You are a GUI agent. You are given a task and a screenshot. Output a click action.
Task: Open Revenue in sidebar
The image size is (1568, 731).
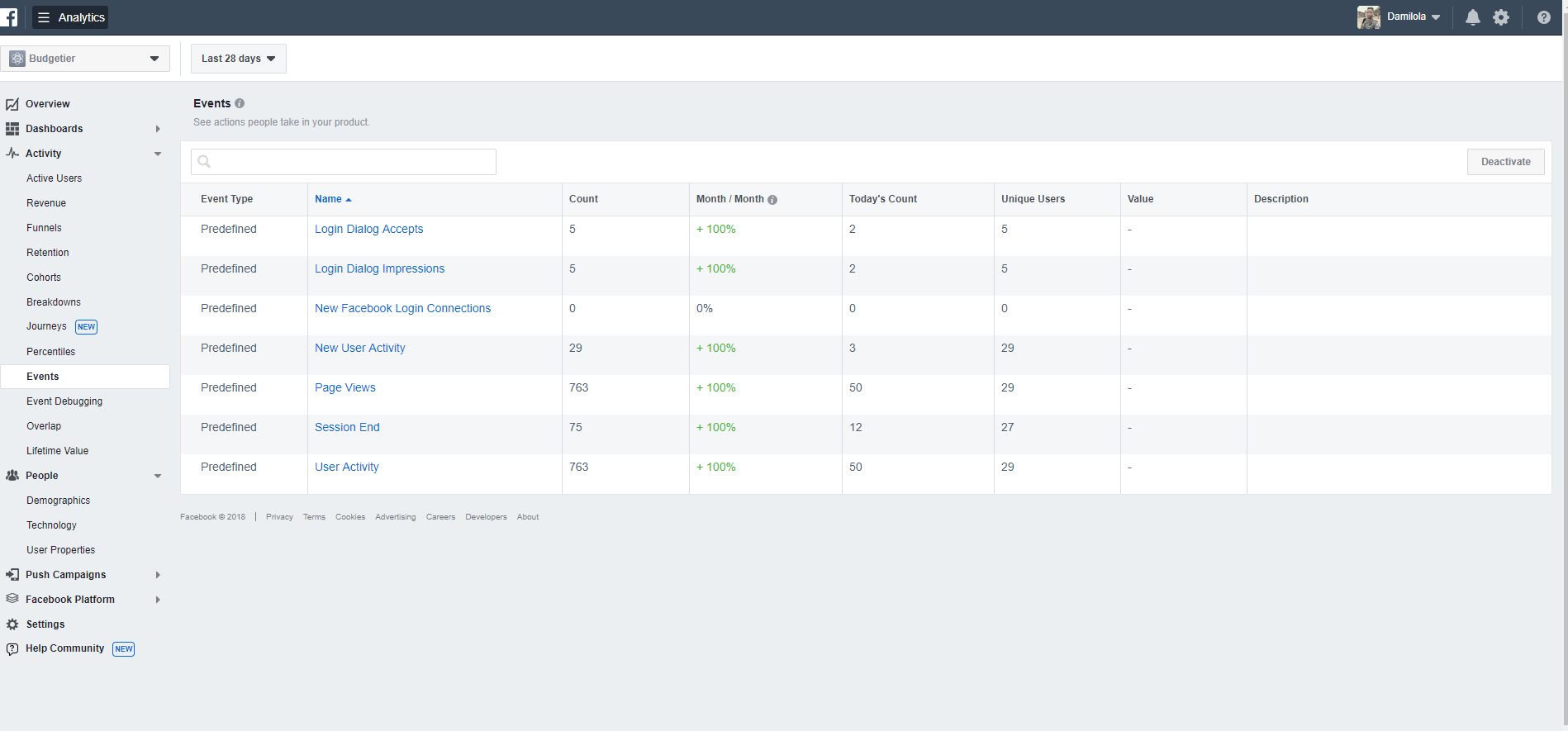pyautogui.click(x=46, y=203)
